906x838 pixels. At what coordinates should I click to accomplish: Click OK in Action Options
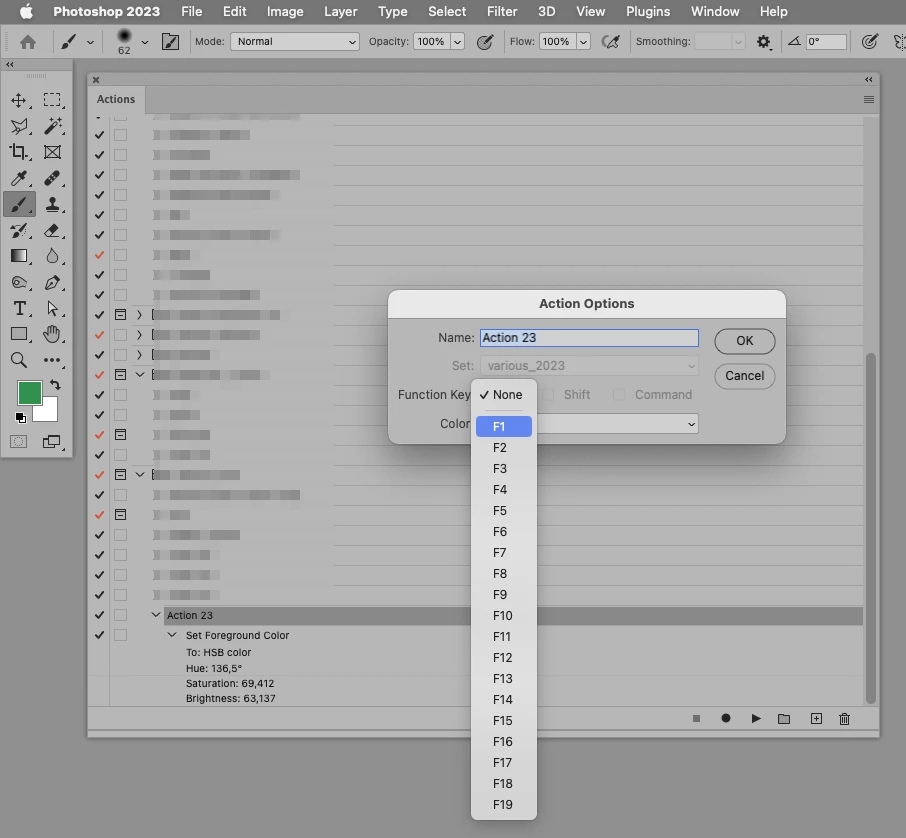[x=745, y=341]
